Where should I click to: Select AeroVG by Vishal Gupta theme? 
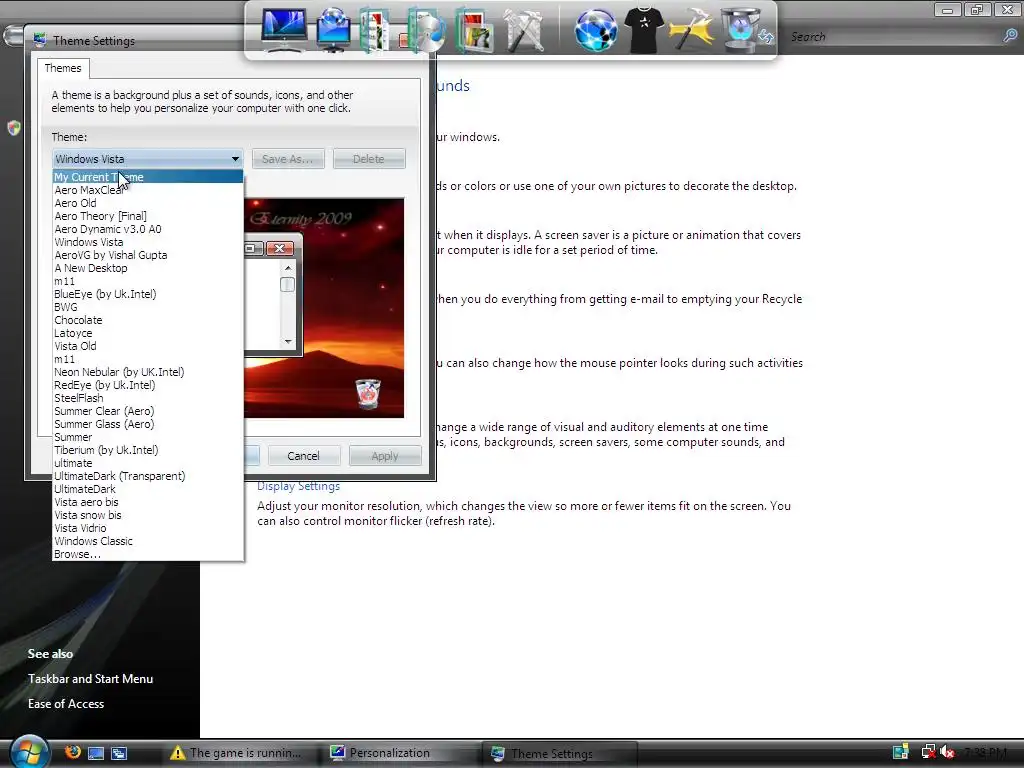tap(148, 255)
